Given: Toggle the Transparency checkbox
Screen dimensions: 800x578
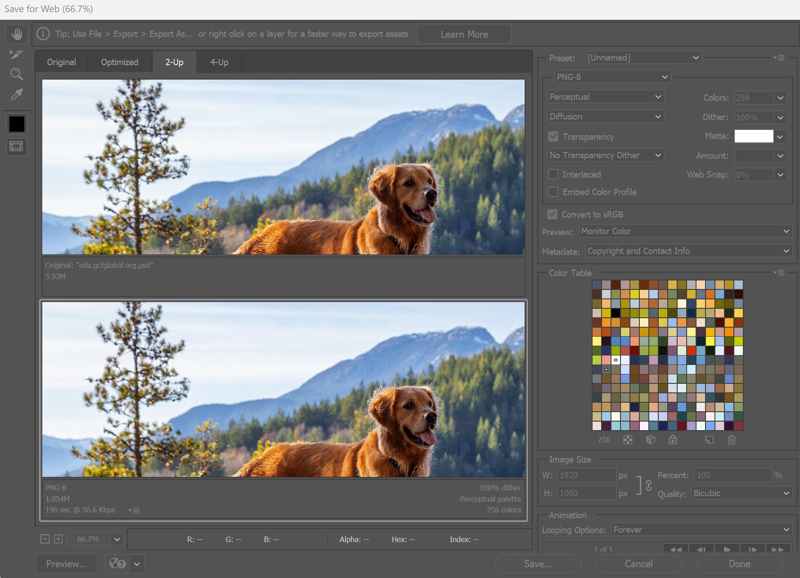Looking at the screenshot, I should pos(553,136).
